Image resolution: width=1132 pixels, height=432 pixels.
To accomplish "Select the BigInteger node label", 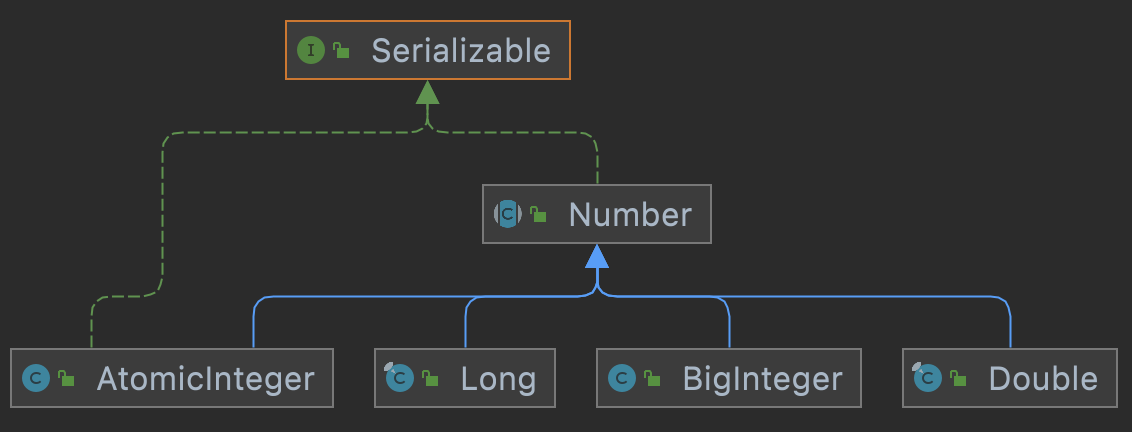I will [x=762, y=378].
